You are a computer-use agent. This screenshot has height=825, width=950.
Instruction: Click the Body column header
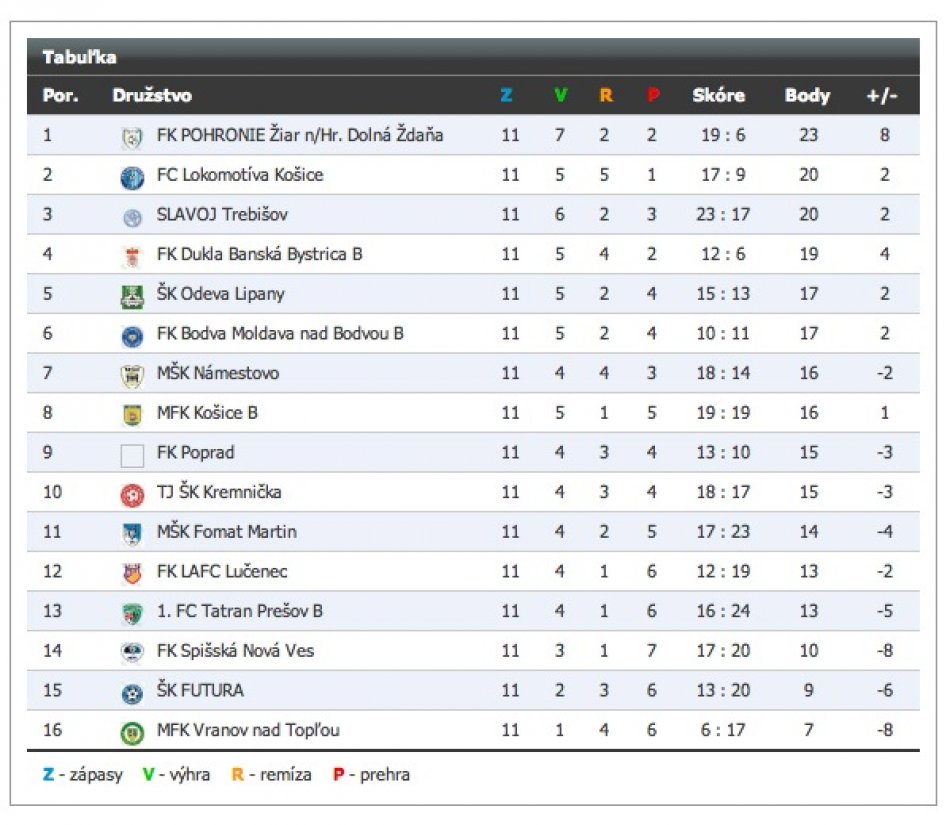click(807, 96)
